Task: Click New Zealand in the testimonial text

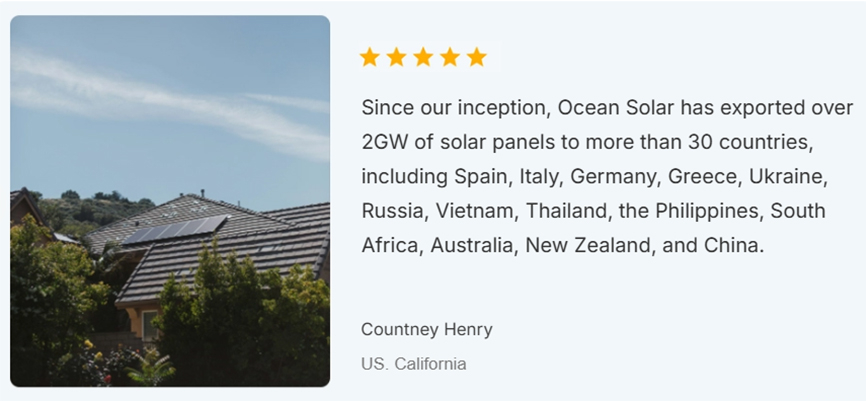Action: click(x=591, y=244)
